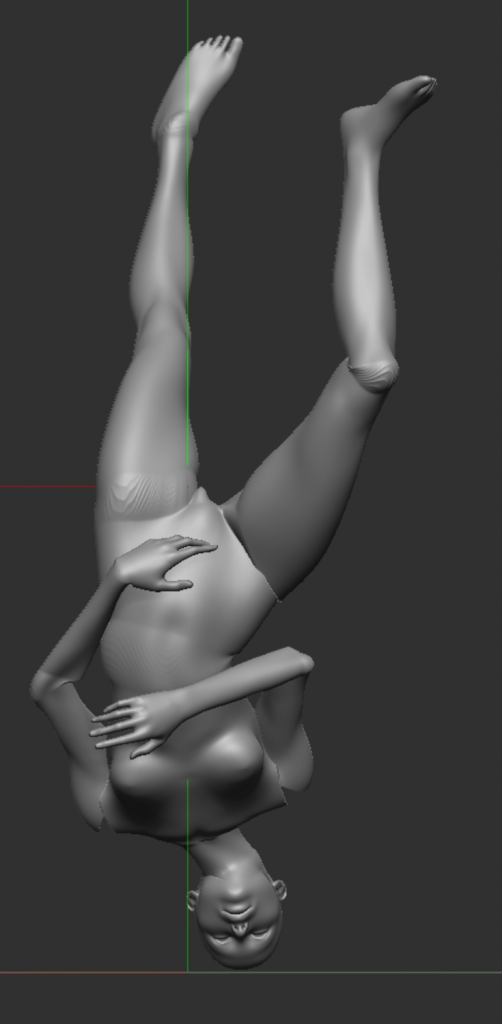Viewport: 502px width, 1024px height.
Task: Select the pointed foot at upper right
Action: point(389,110)
